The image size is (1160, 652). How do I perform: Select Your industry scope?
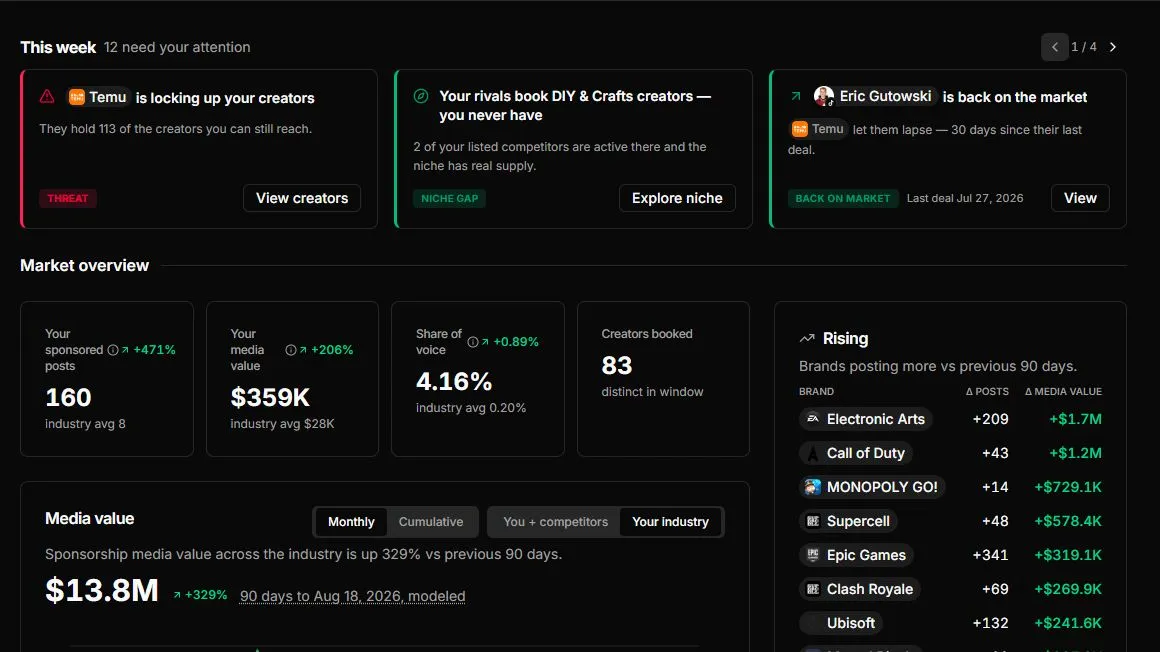(670, 522)
